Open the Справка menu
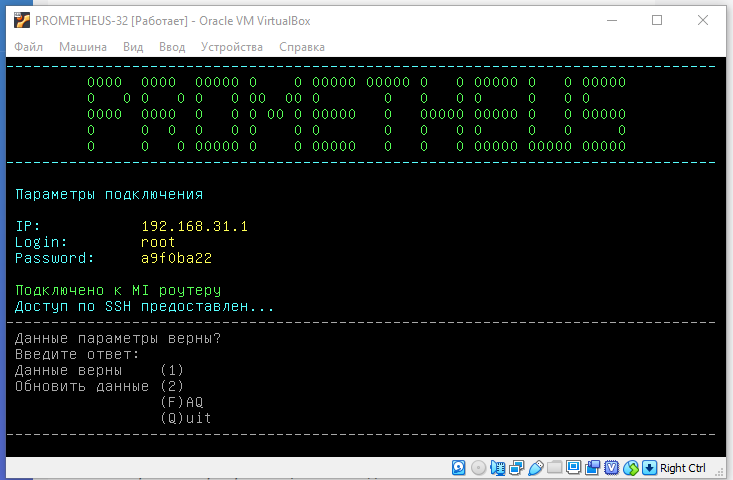The width and height of the screenshot is (733, 480). click(301, 47)
